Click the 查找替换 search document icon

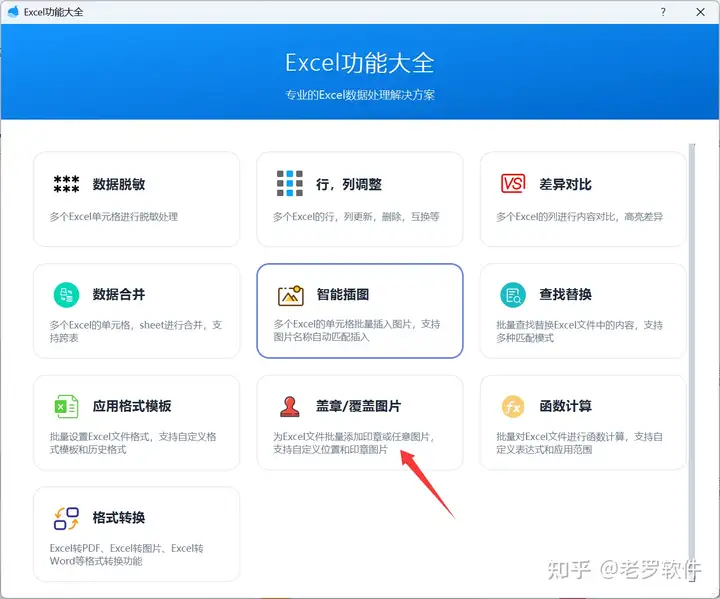click(513, 294)
